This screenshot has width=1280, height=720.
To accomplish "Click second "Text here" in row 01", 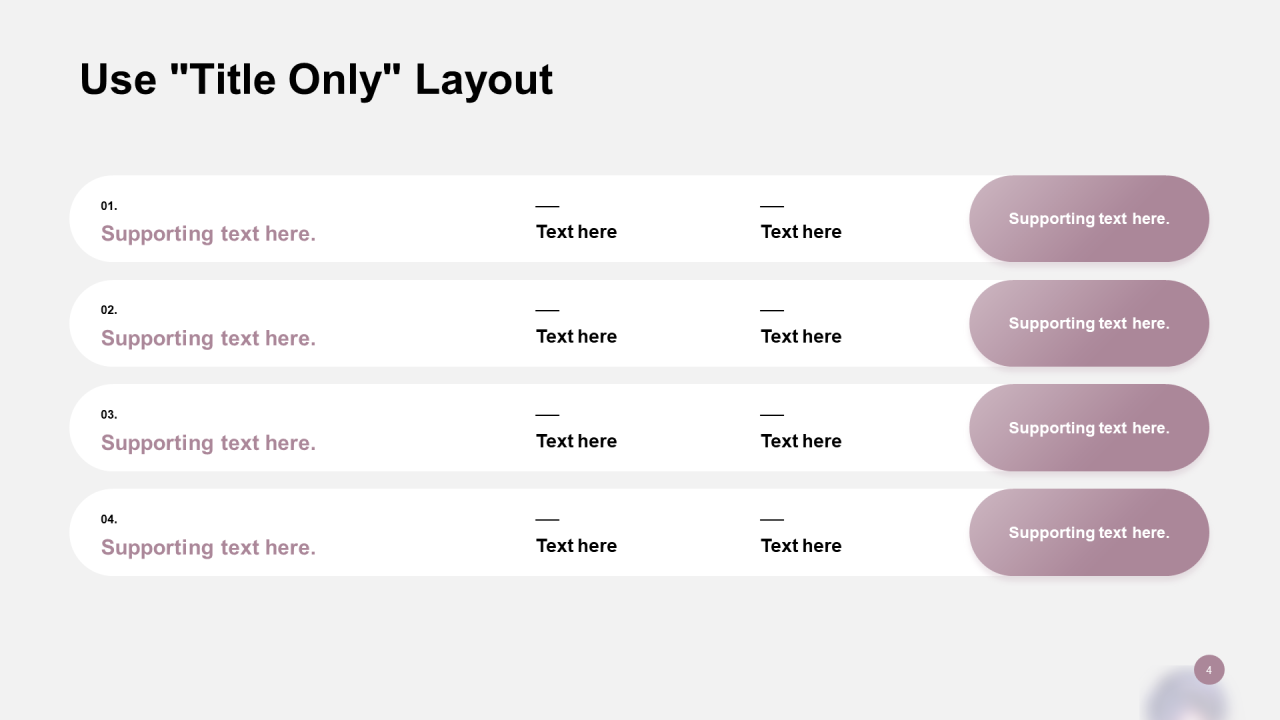I will (x=801, y=232).
